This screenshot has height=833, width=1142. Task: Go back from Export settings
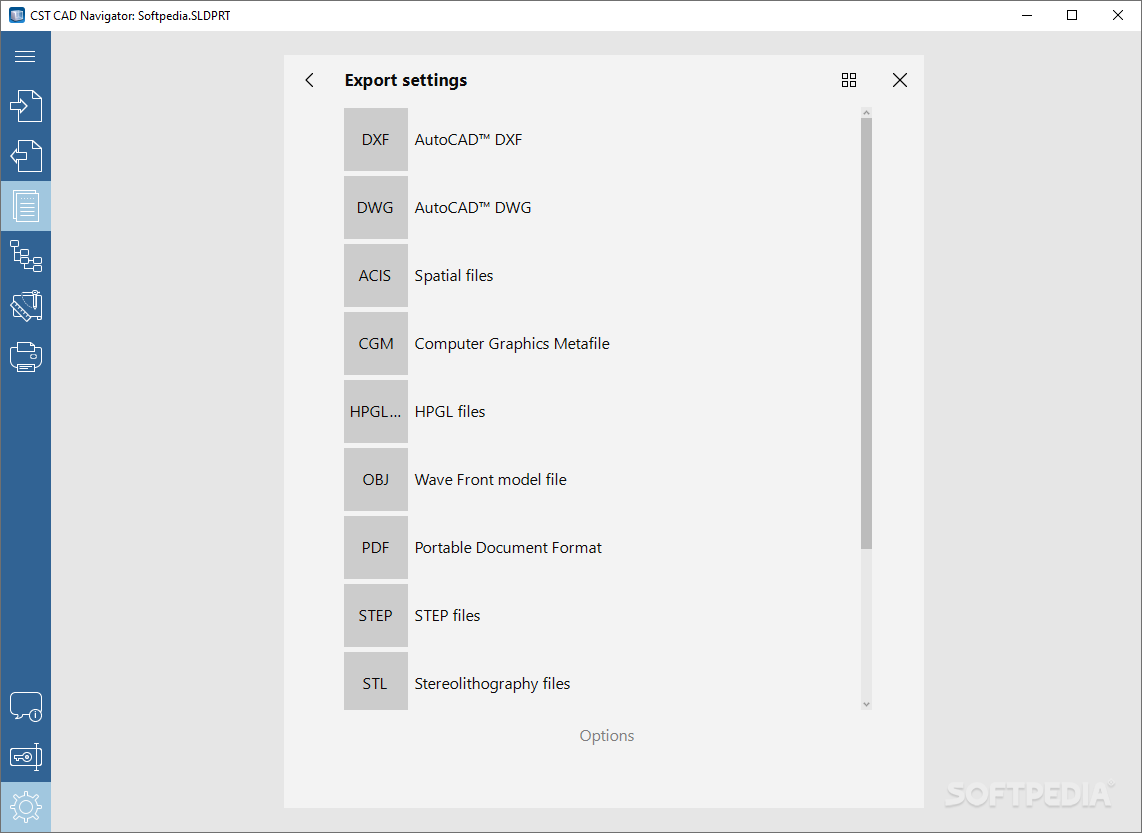click(x=310, y=80)
